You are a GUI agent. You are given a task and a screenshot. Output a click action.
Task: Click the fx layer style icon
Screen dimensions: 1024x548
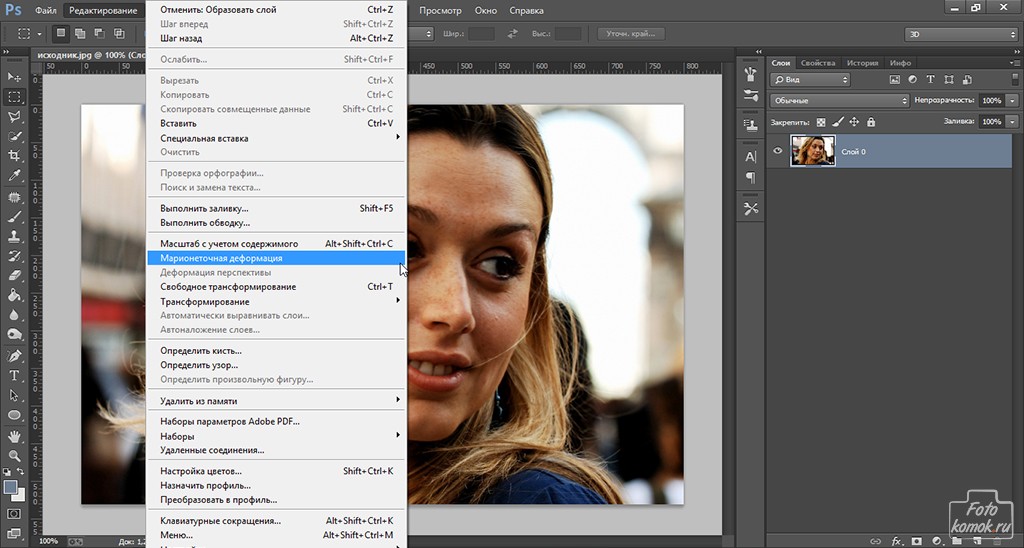tap(896, 541)
